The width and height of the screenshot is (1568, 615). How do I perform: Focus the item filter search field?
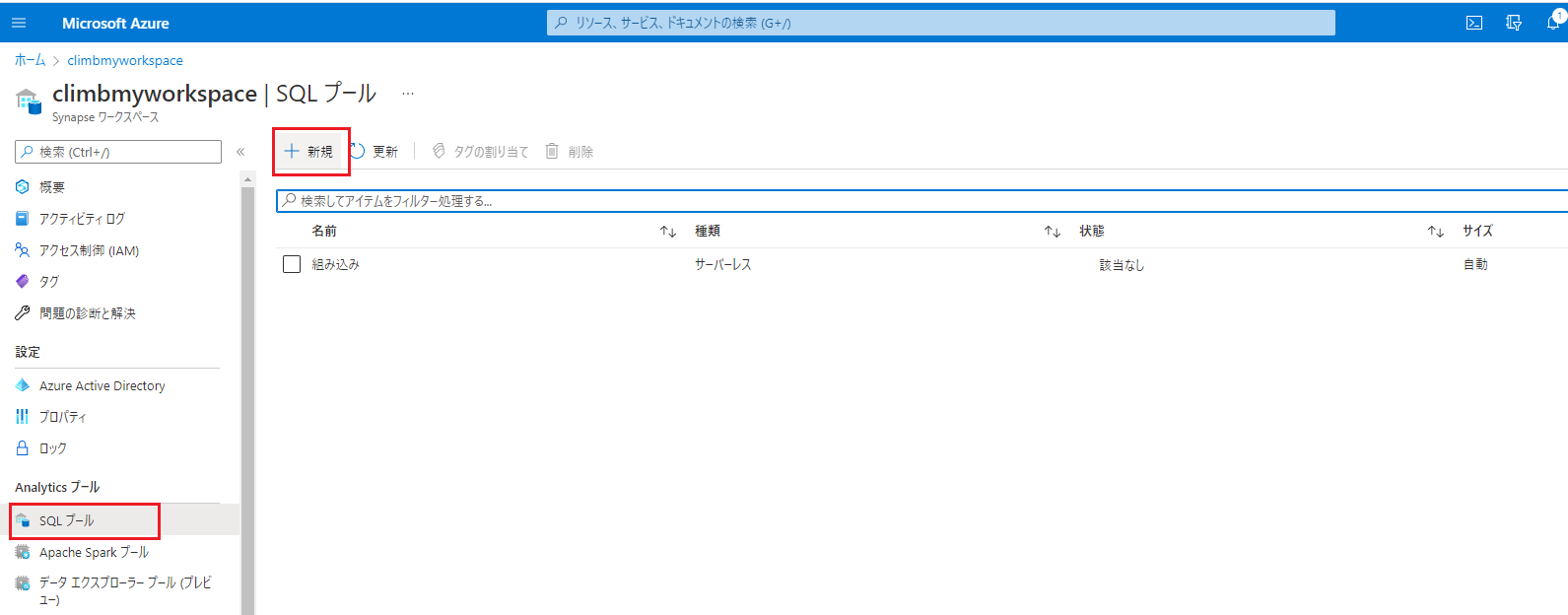pos(921,201)
